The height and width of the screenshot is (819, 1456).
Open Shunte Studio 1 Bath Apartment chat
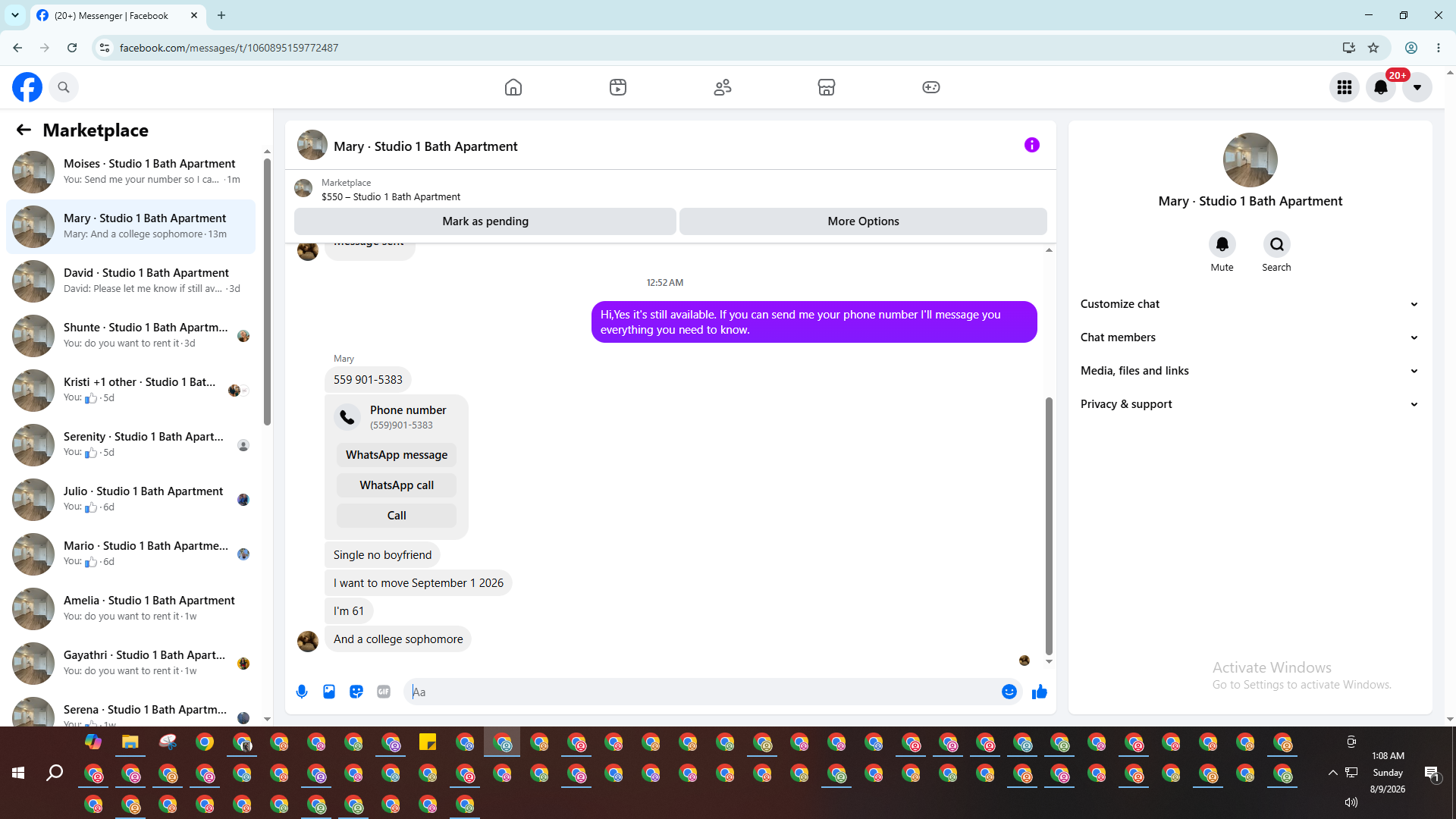130,335
